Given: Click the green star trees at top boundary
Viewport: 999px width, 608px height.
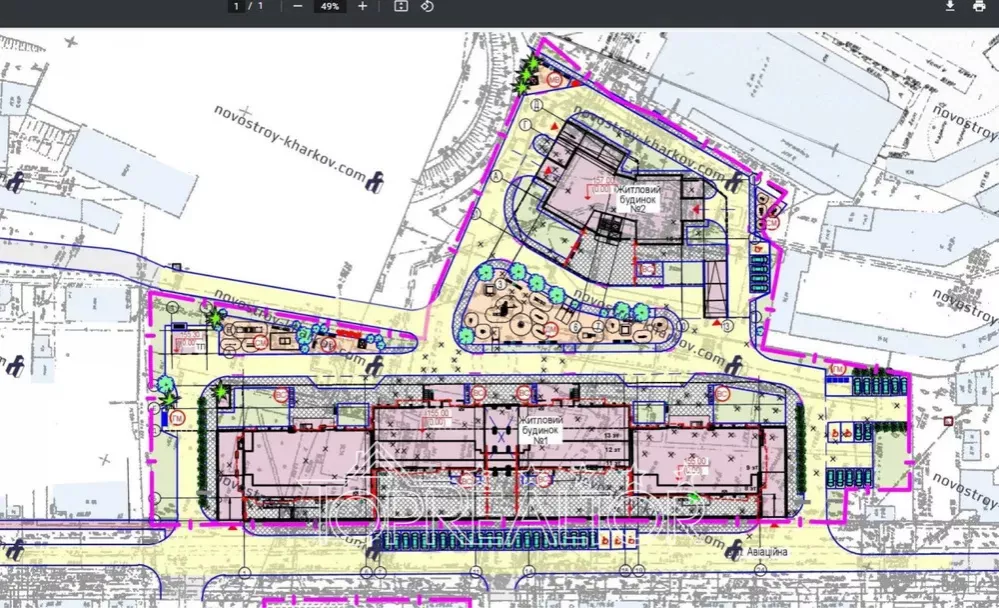Looking at the screenshot, I should (x=527, y=74).
